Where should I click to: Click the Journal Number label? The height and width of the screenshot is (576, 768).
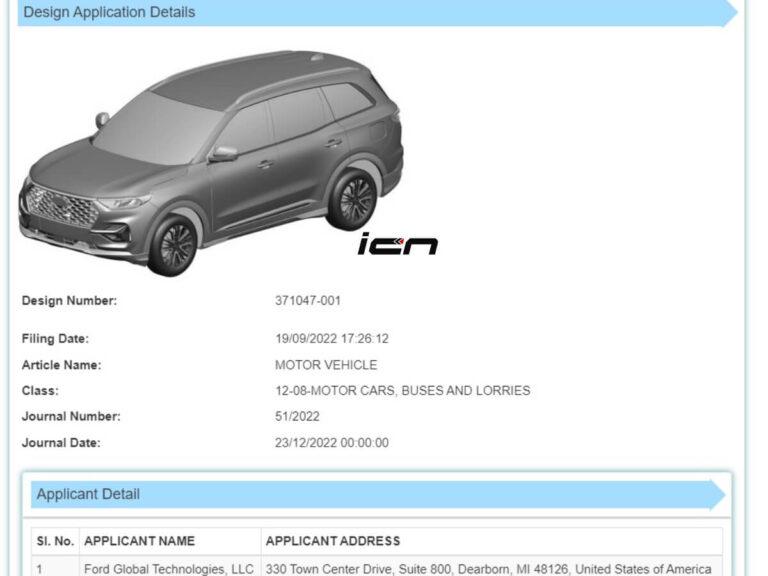click(x=71, y=416)
